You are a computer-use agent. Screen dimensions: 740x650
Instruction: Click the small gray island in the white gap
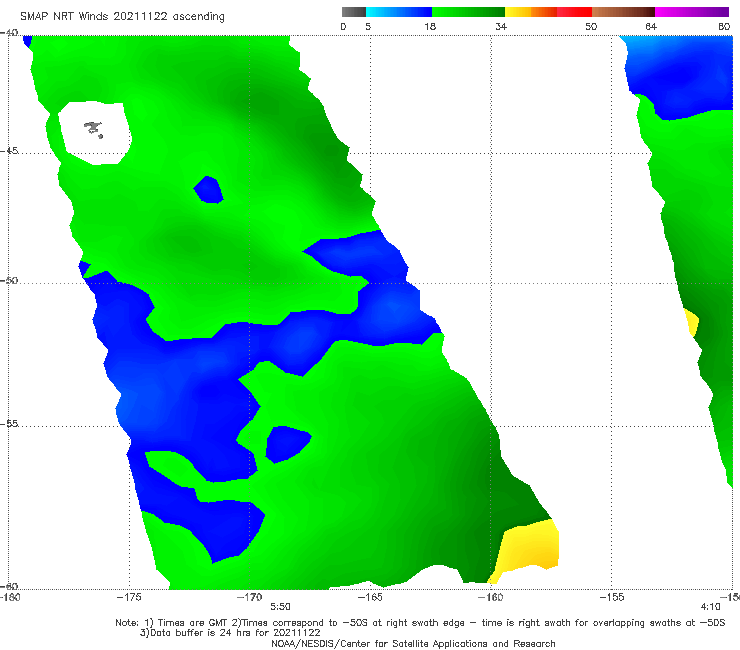coord(93,129)
